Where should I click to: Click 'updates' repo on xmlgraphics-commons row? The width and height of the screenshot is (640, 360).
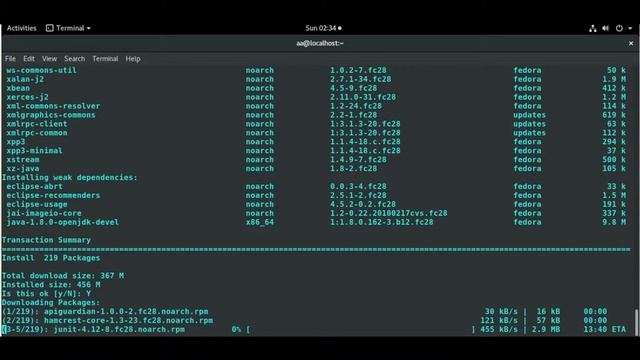pyautogui.click(x=529, y=115)
